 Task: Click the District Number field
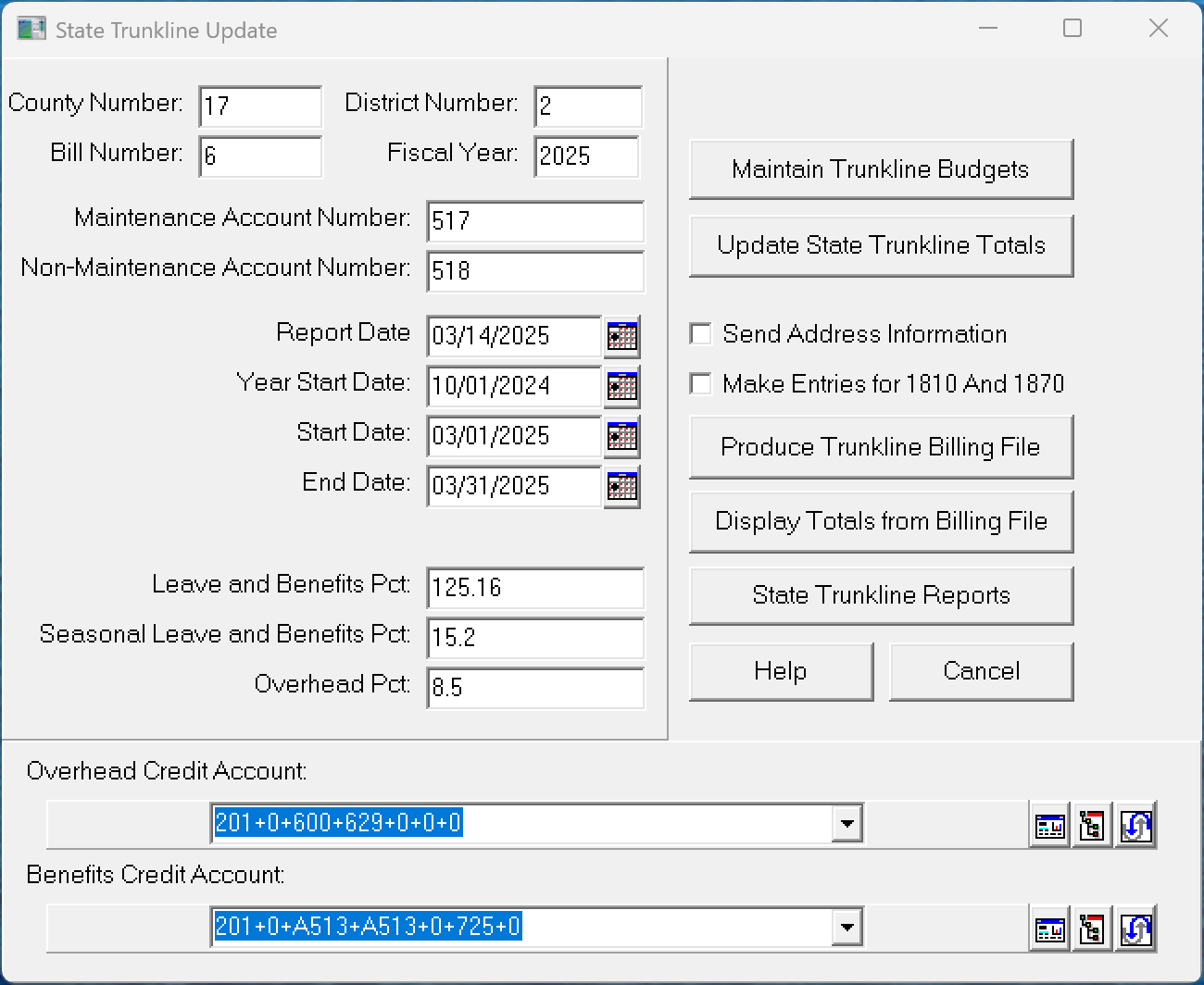click(x=588, y=106)
